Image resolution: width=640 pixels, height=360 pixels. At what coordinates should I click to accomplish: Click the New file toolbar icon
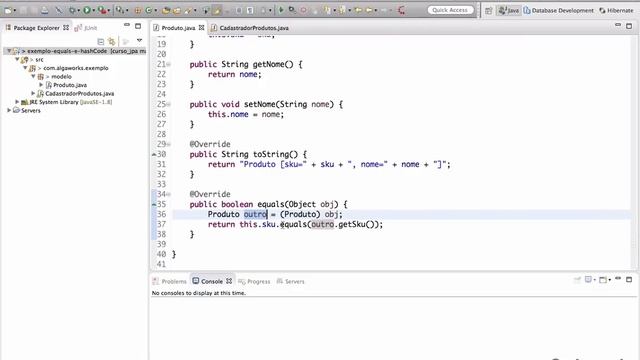tap(8, 10)
